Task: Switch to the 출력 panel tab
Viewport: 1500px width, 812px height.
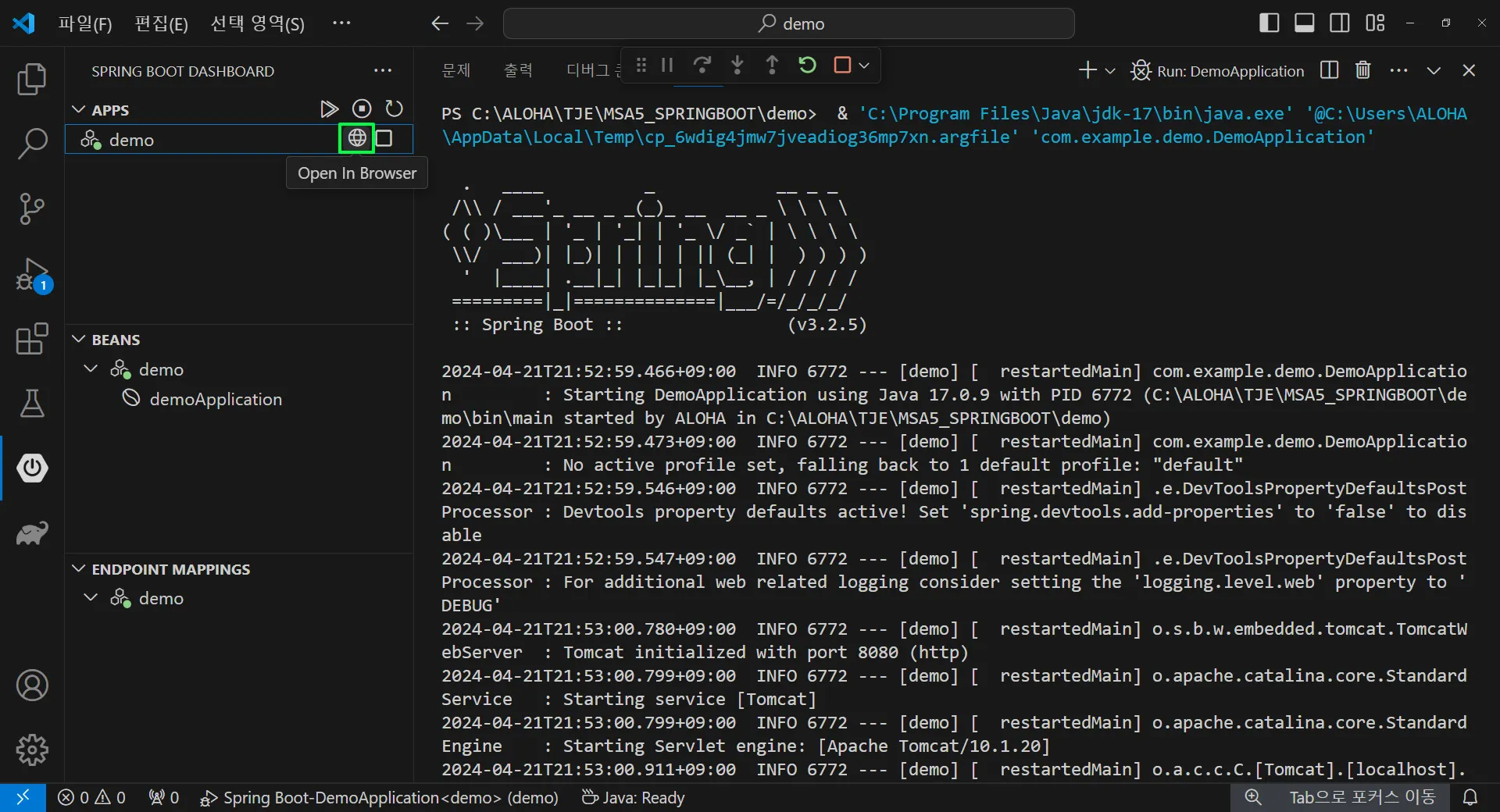Action: pos(518,70)
